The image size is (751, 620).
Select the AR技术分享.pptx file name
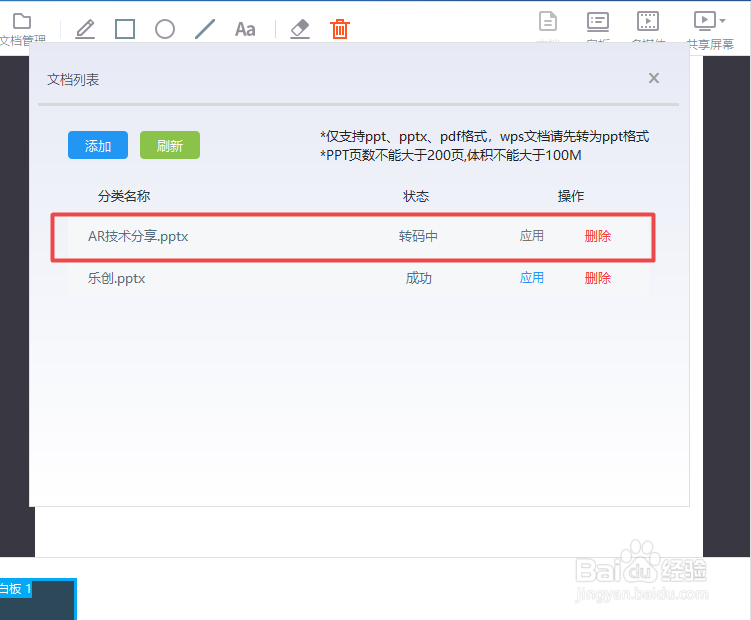pyautogui.click(x=138, y=236)
